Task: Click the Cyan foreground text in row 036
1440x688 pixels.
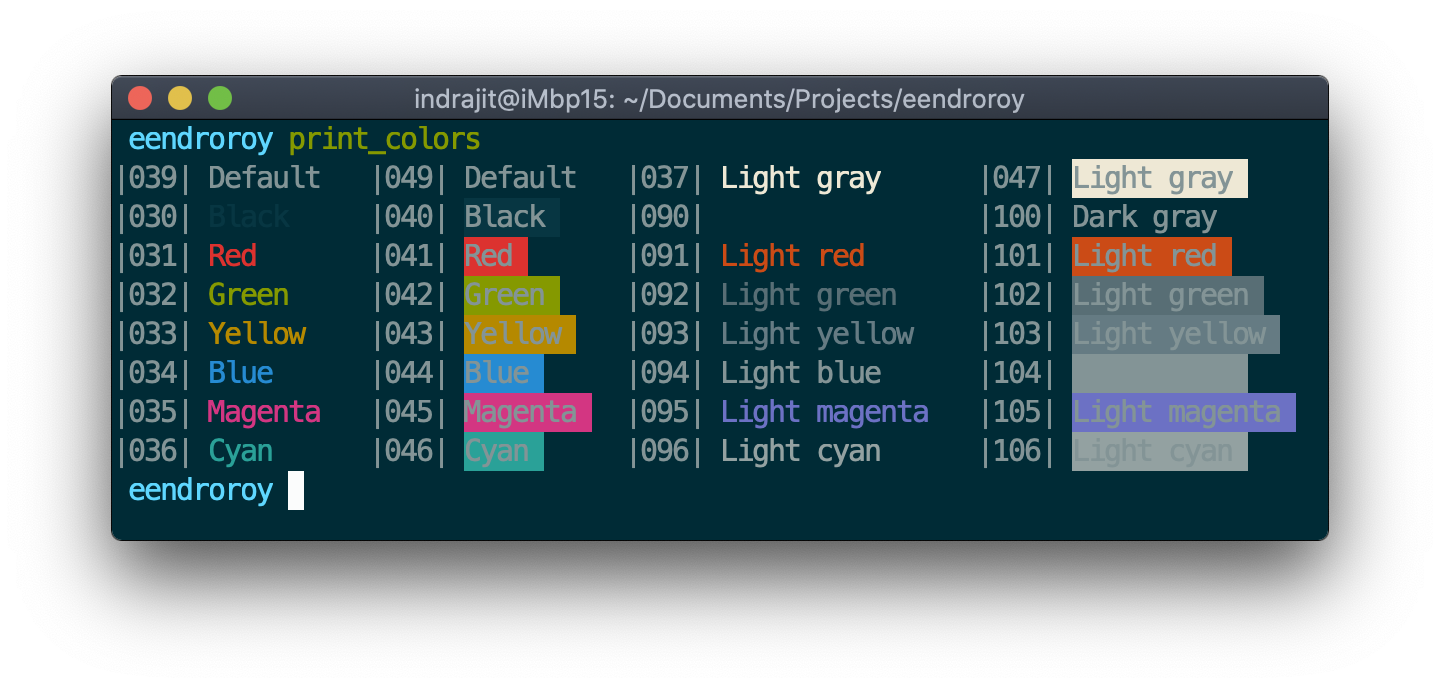Action: [240, 451]
